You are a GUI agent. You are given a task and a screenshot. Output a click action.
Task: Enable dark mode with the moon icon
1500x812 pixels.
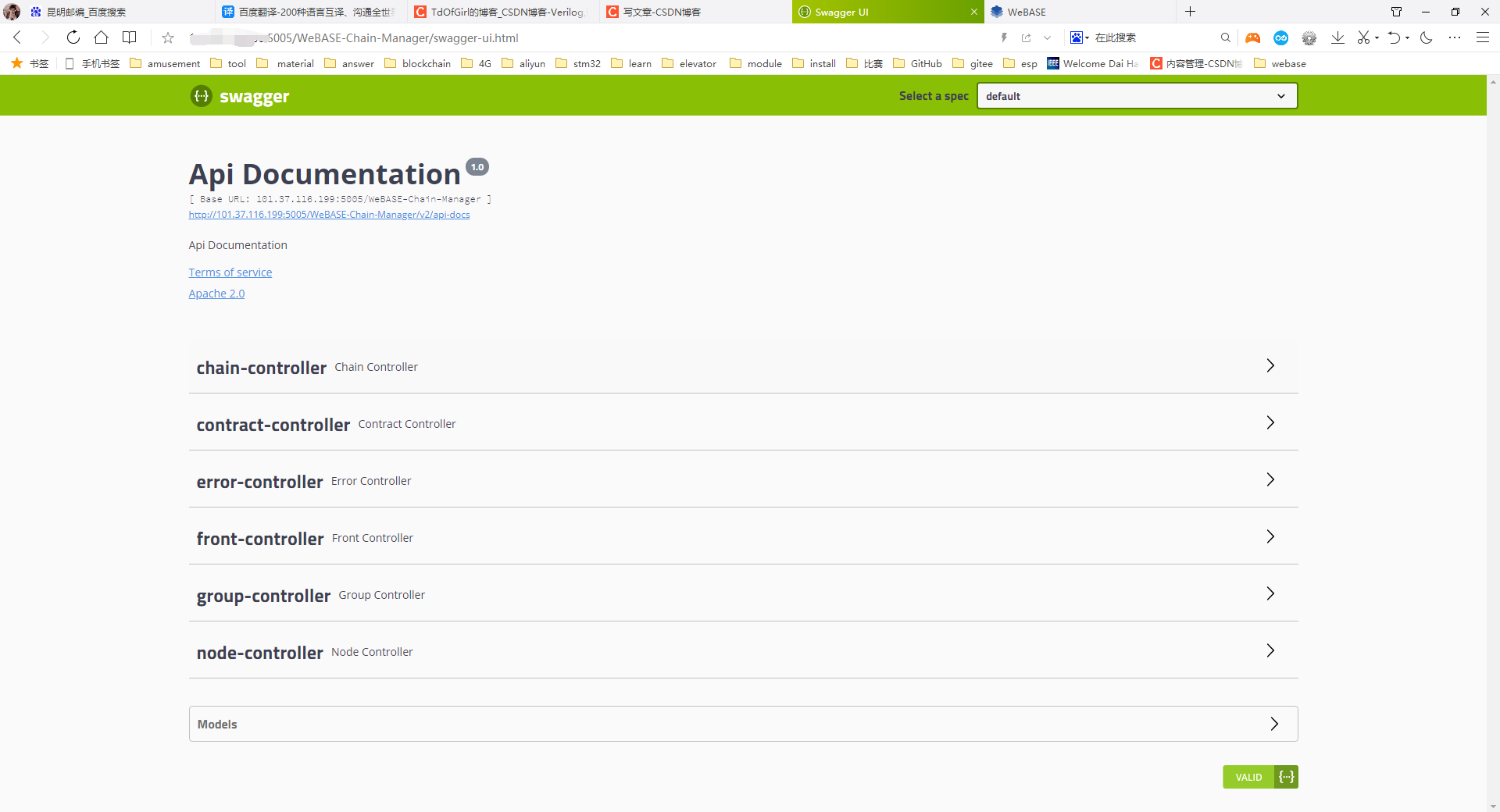click(1427, 37)
